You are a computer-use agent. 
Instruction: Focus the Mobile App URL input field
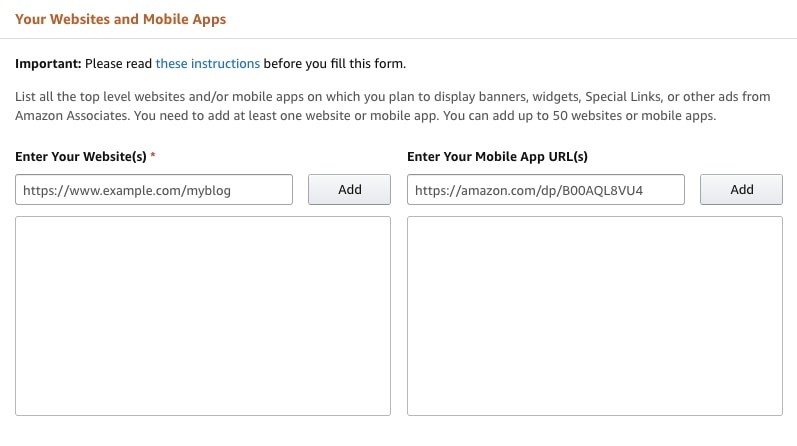tap(546, 189)
